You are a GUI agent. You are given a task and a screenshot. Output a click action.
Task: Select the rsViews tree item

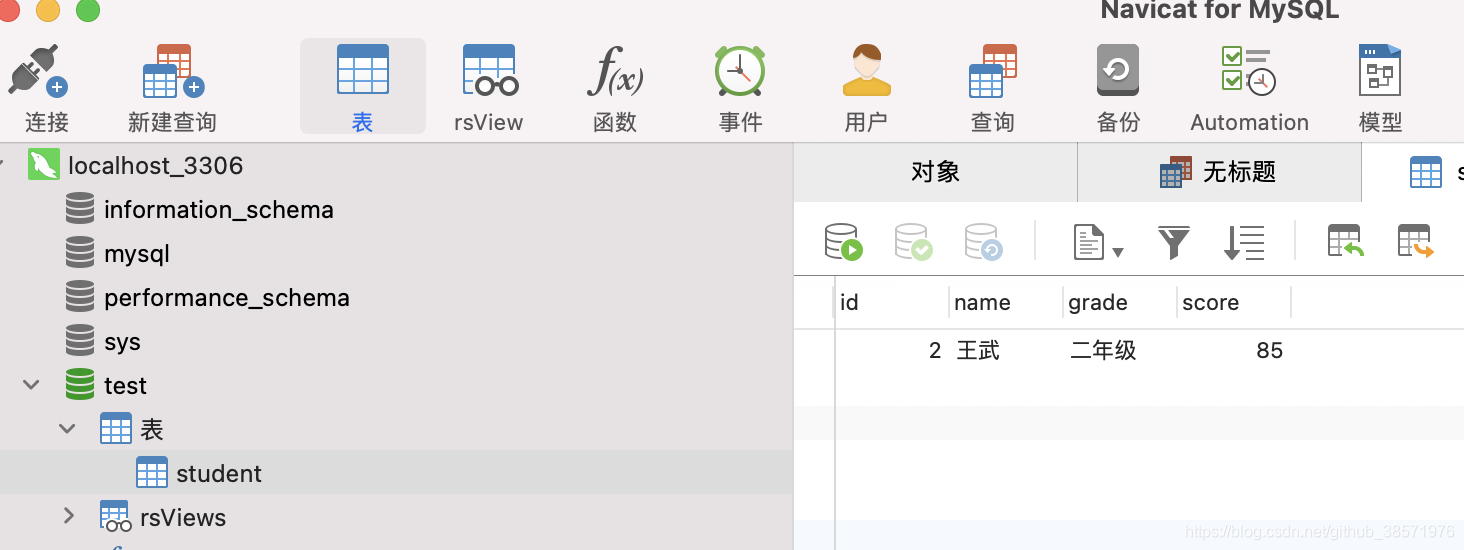point(183,518)
